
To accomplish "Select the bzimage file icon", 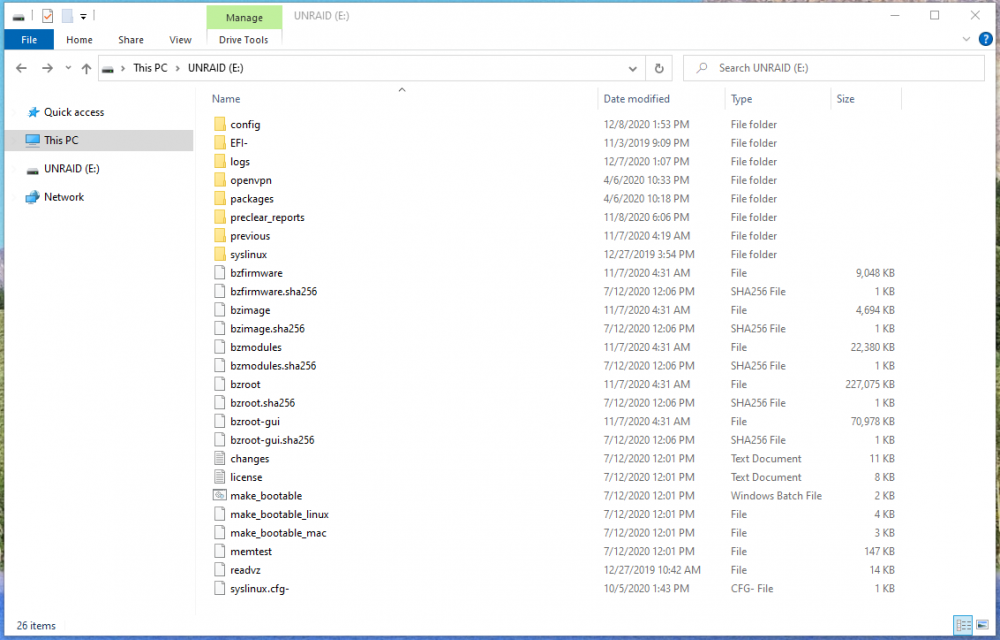I will coord(220,310).
